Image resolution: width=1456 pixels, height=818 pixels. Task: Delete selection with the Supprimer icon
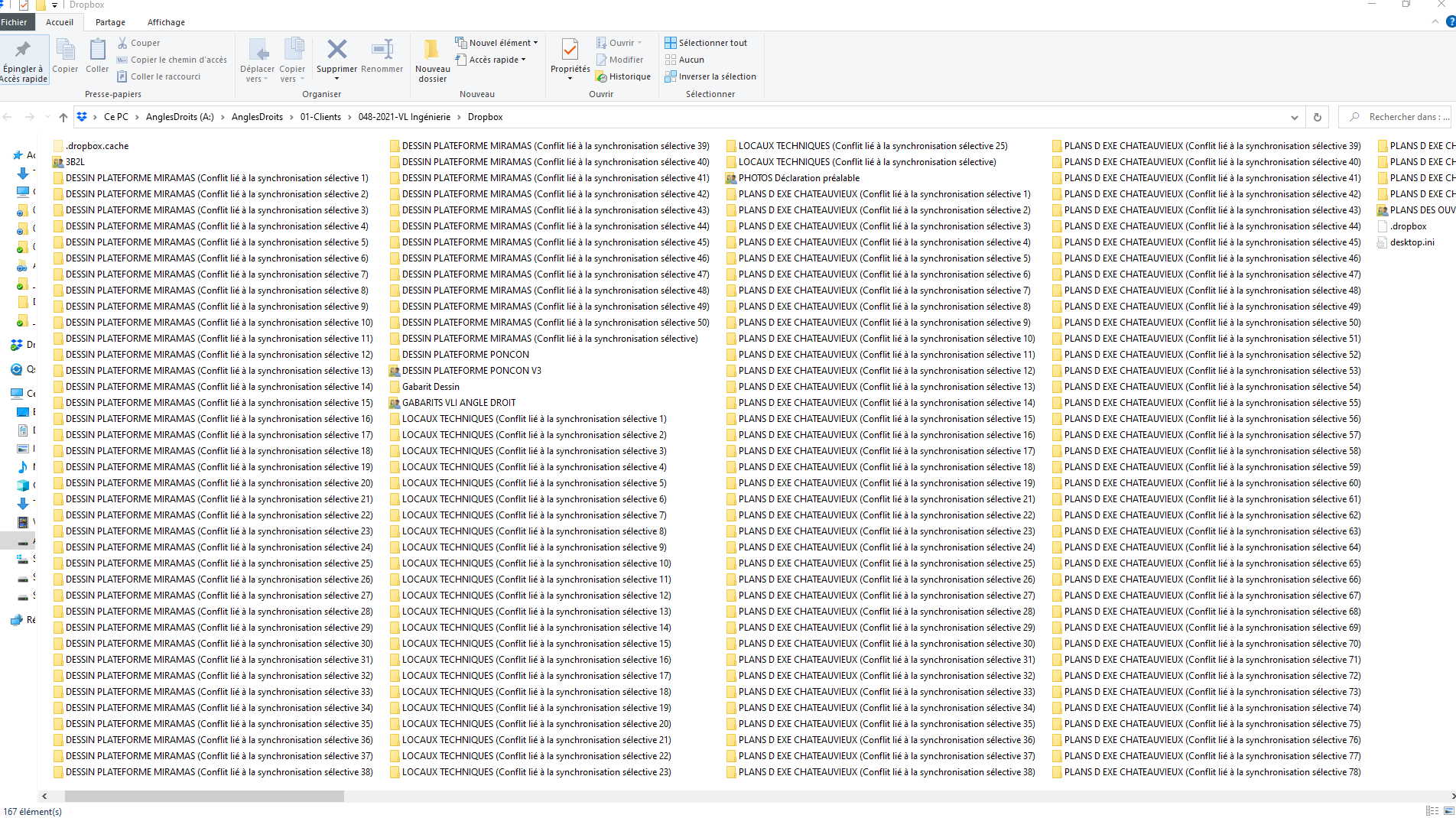click(x=336, y=54)
